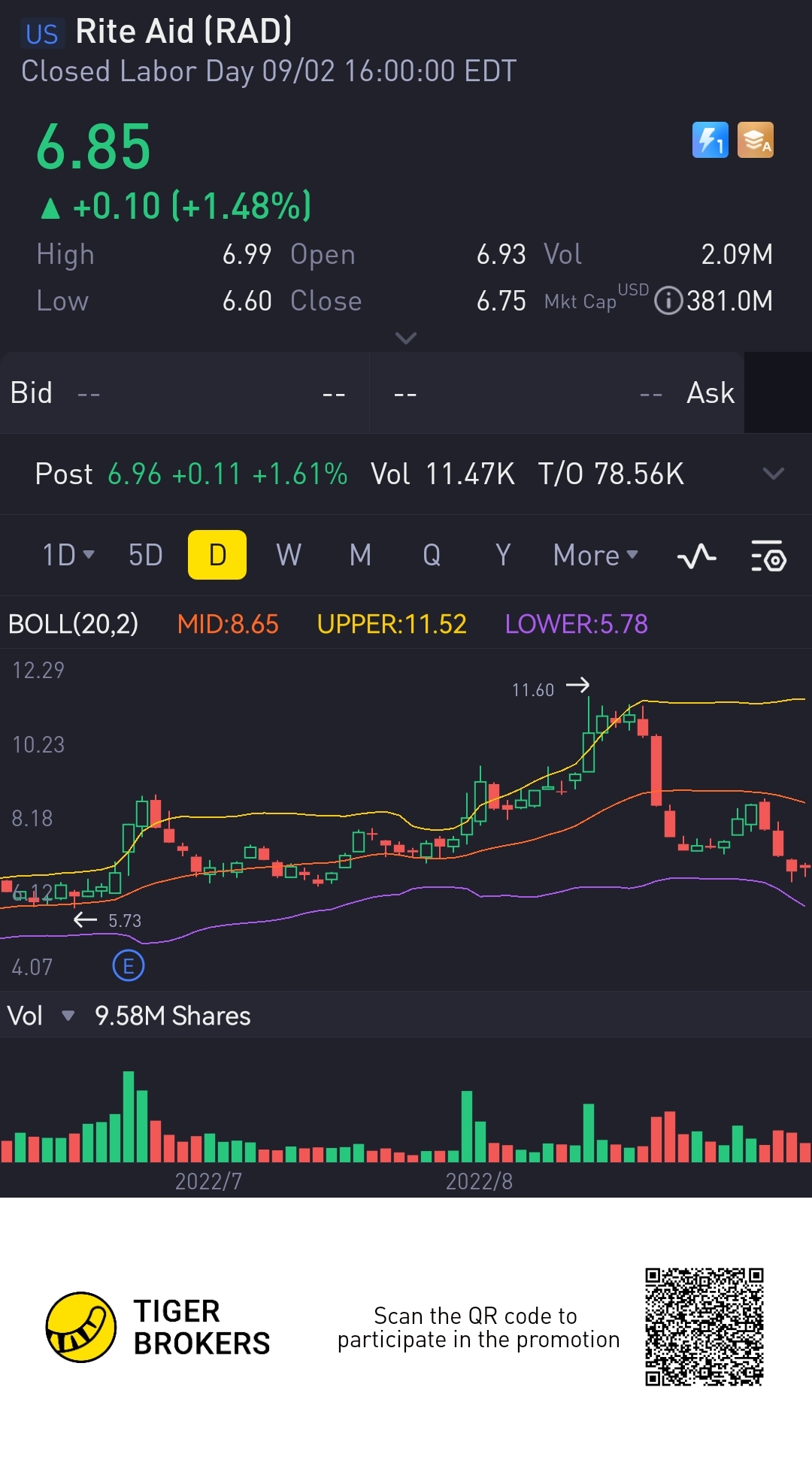Tap the 9.58M Shares volume label
The width and height of the screenshot is (812, 1457).
point(172,1016)
